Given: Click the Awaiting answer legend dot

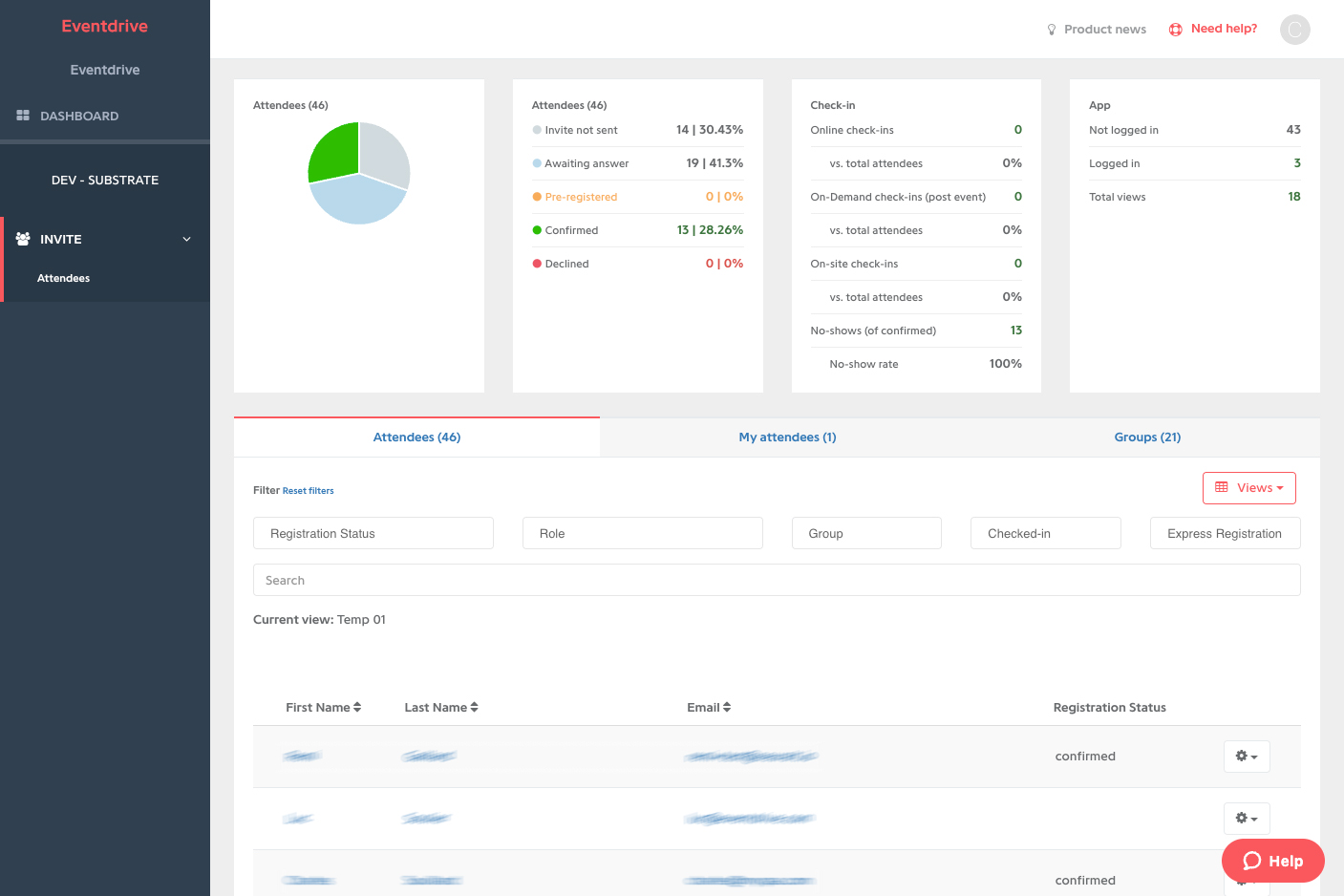Looking at the screenshot, I should (x=537, y=163).
